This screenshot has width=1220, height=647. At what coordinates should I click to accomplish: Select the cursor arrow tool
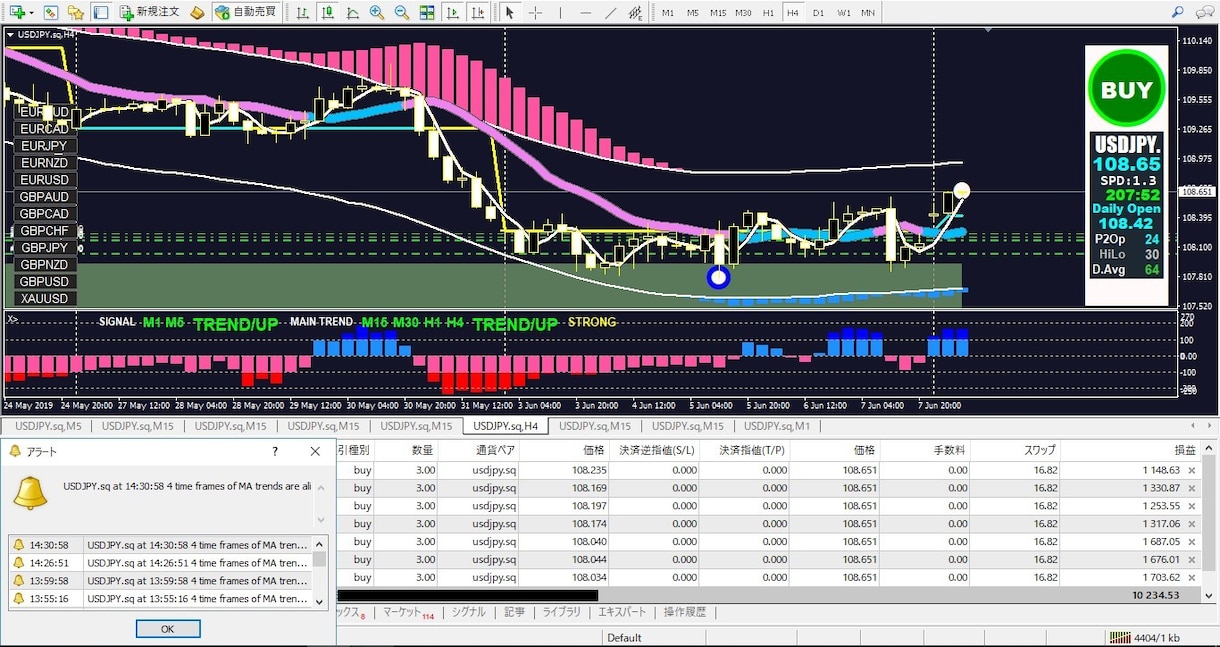pos(510,12)
